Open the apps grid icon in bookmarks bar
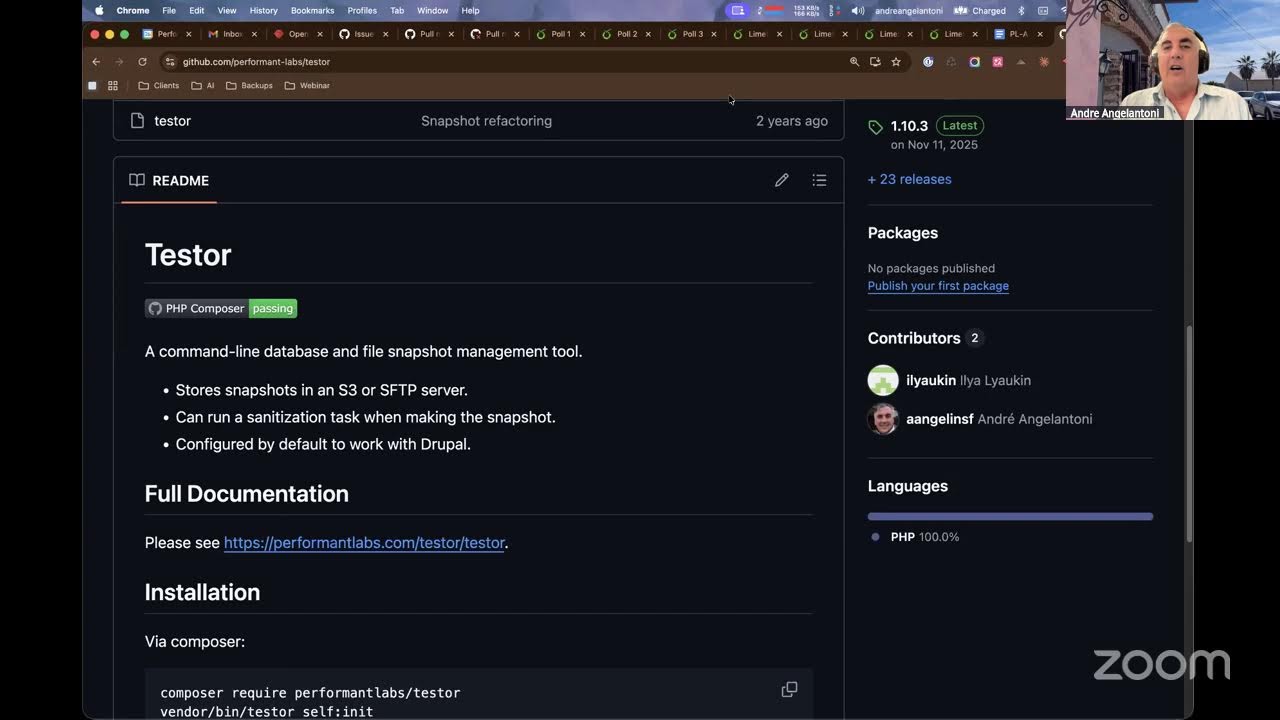1280x720 pixels. pos(113,86)
